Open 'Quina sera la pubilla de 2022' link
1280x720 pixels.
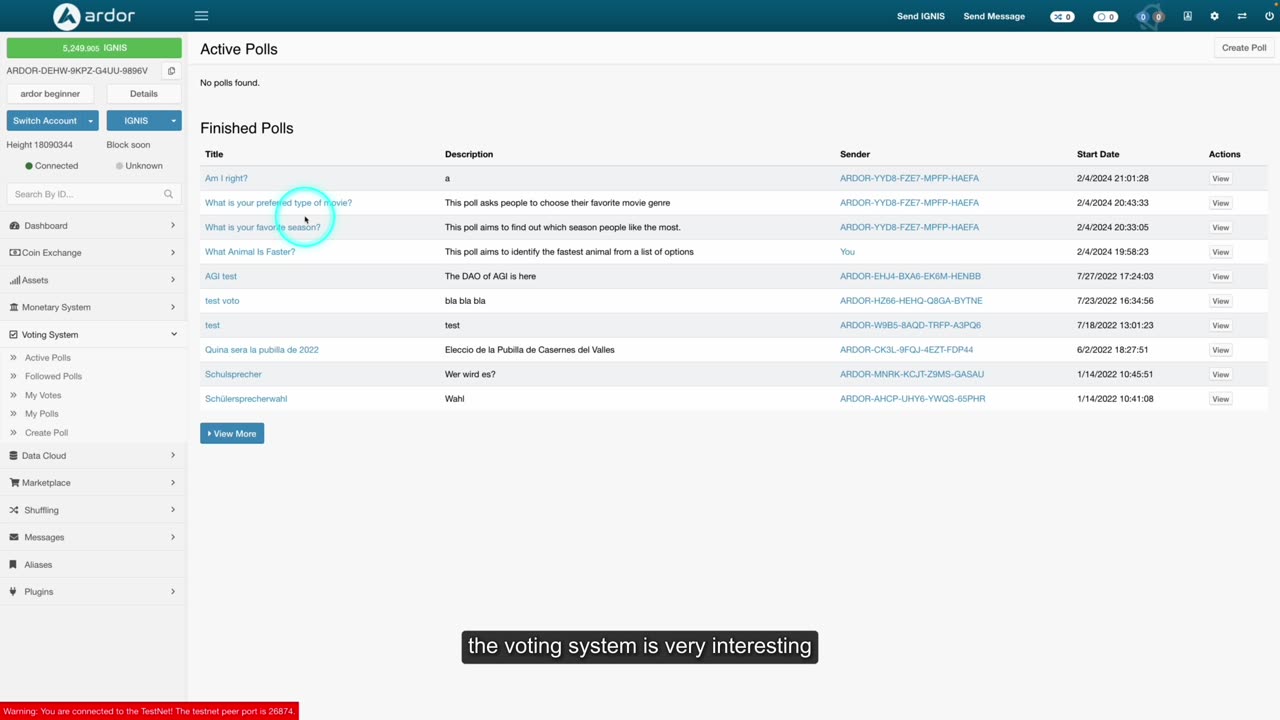tap(262, 350)
